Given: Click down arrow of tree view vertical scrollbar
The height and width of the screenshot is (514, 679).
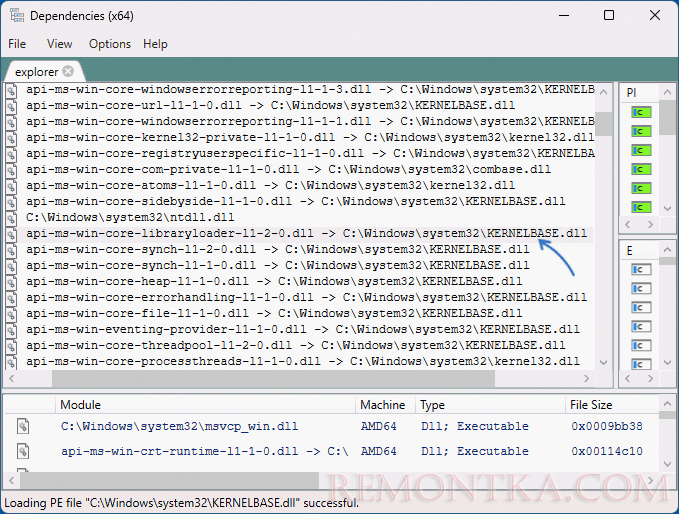Looking at the screenshot, I should (603, 362).
